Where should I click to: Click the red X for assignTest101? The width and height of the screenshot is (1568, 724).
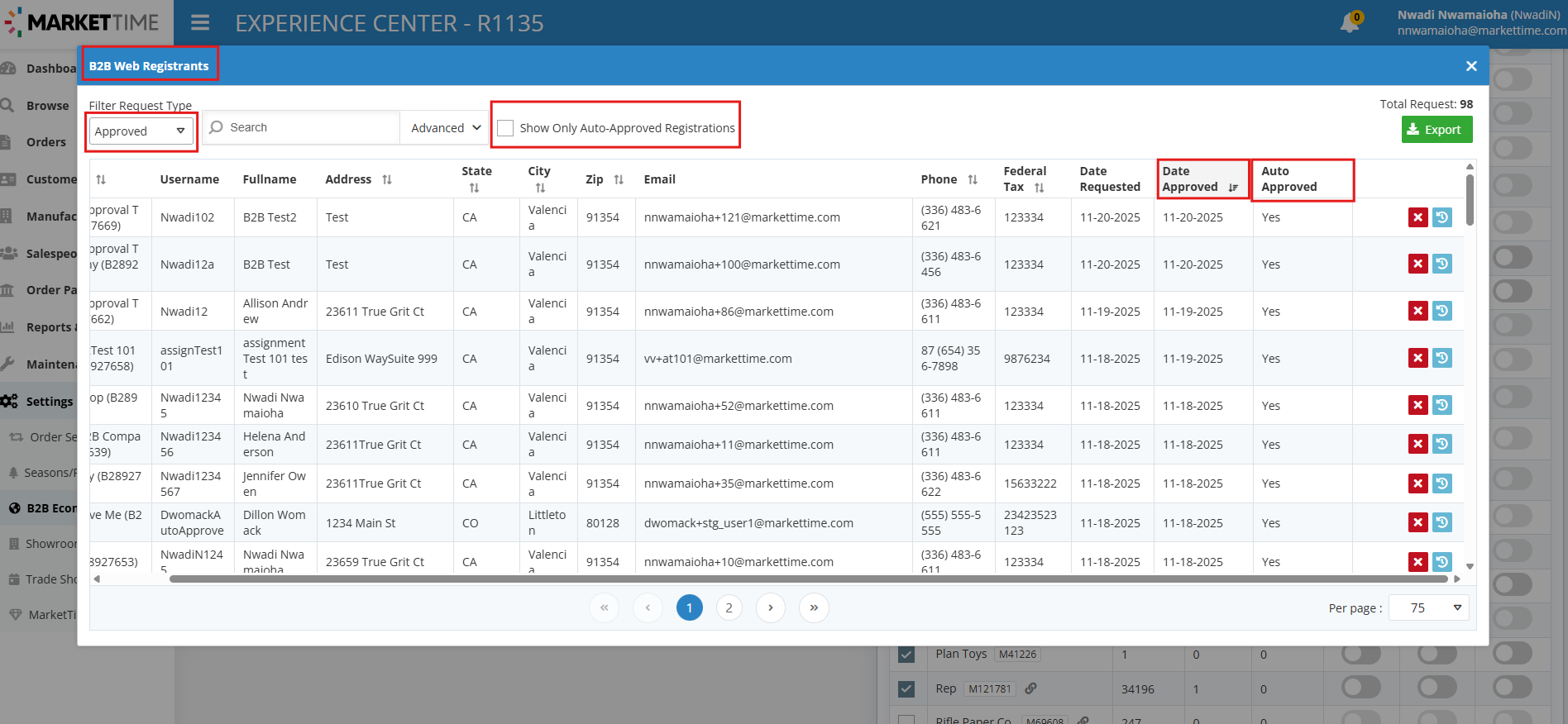pyautogui.click(x=1418, y=358)
